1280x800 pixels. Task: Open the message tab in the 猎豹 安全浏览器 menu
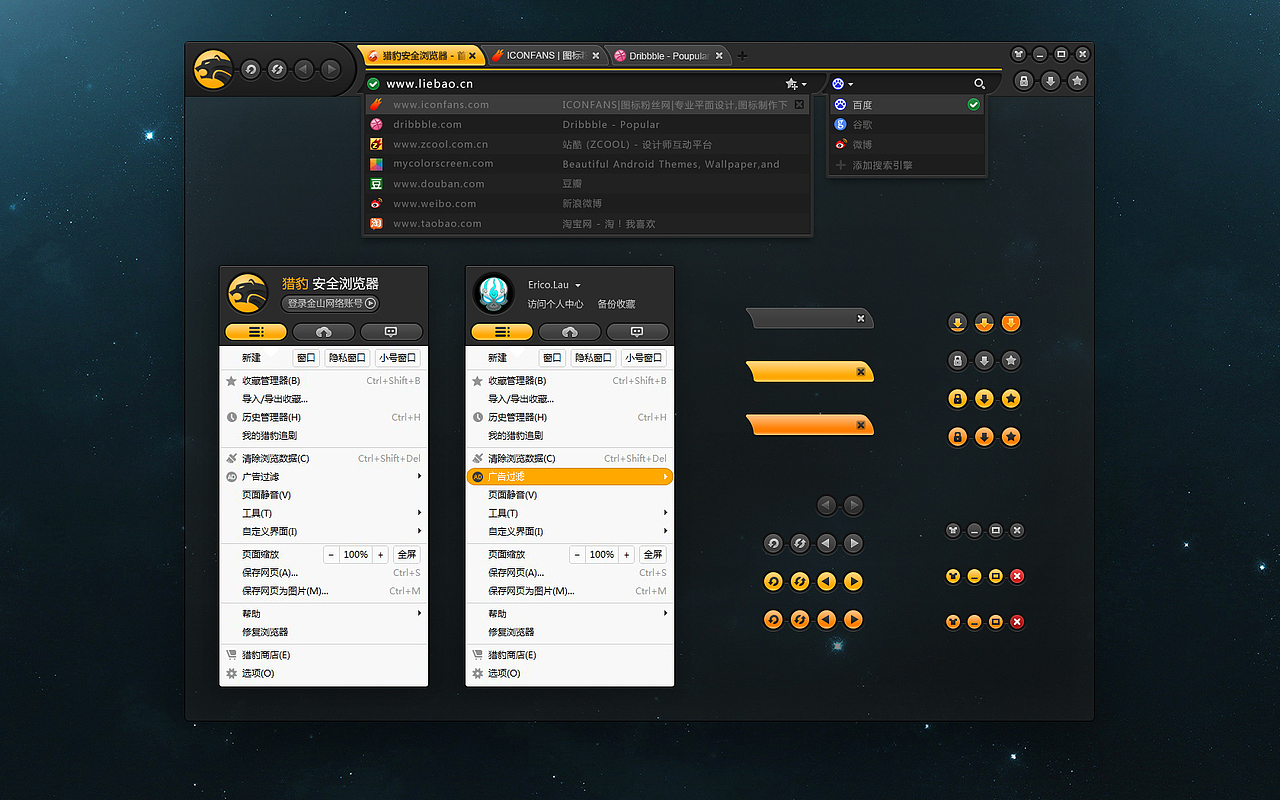coord(391,332)
